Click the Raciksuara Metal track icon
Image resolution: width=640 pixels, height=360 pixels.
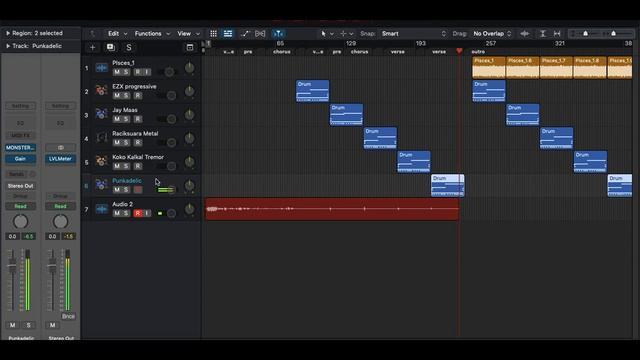pos(101,138)
